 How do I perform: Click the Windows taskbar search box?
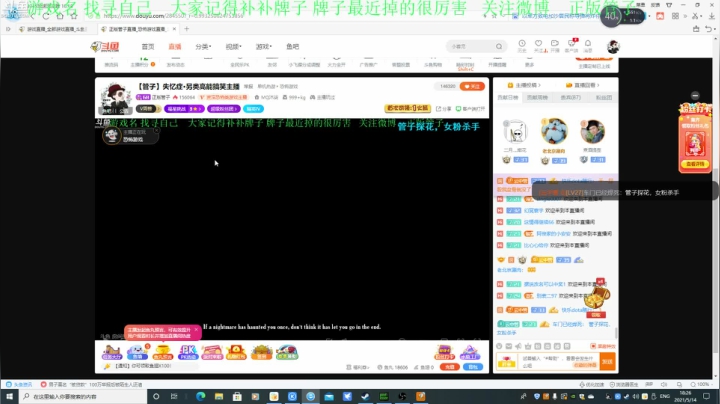(83, 396)
